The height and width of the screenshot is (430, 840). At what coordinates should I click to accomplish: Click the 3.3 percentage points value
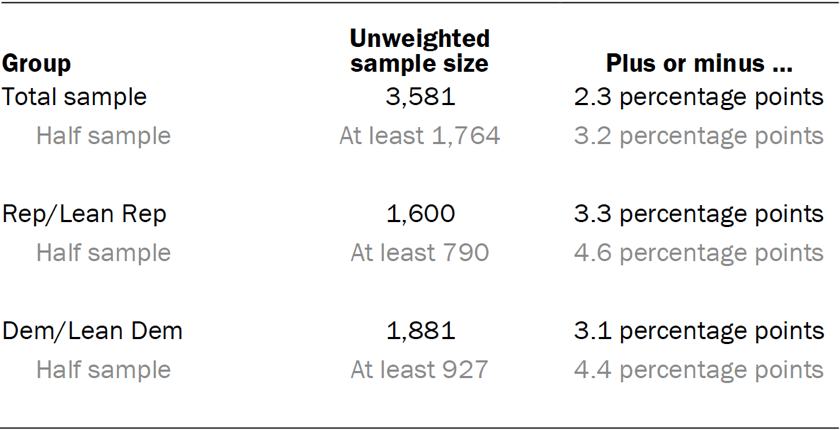click(699, 214)
